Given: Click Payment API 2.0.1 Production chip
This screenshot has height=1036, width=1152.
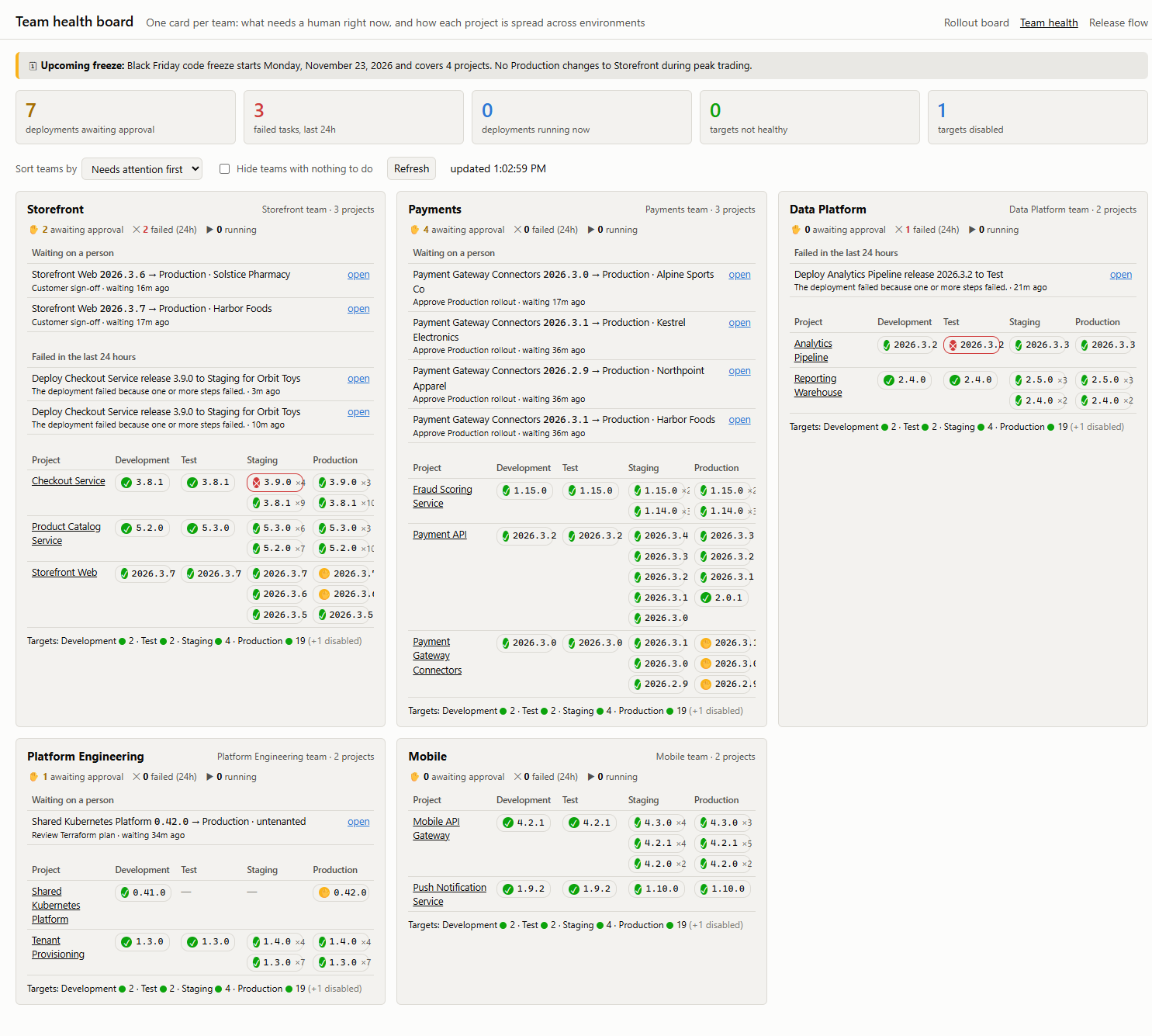Looking at the screenshot, I should (x=721, y=598).
